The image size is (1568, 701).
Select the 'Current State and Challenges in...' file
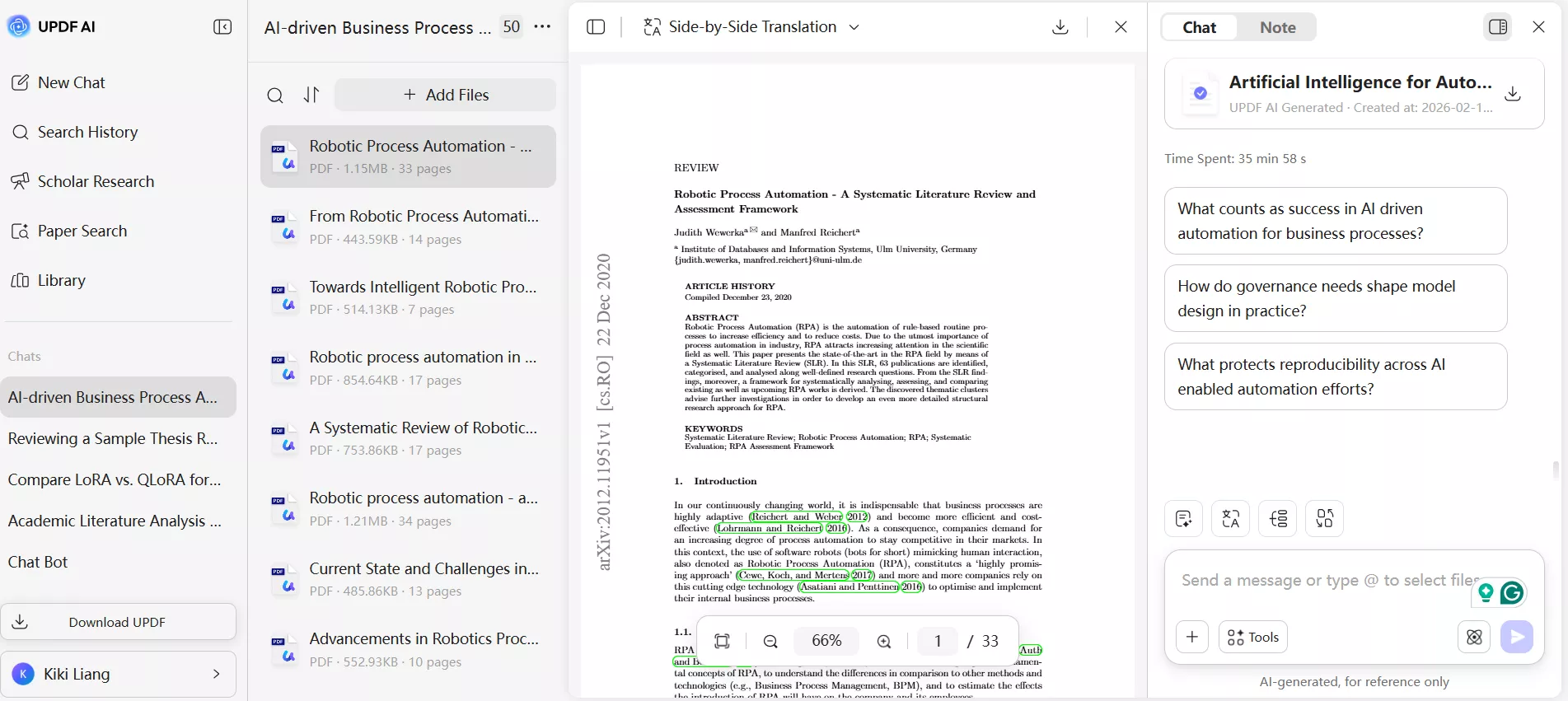[x=409, y=579]
